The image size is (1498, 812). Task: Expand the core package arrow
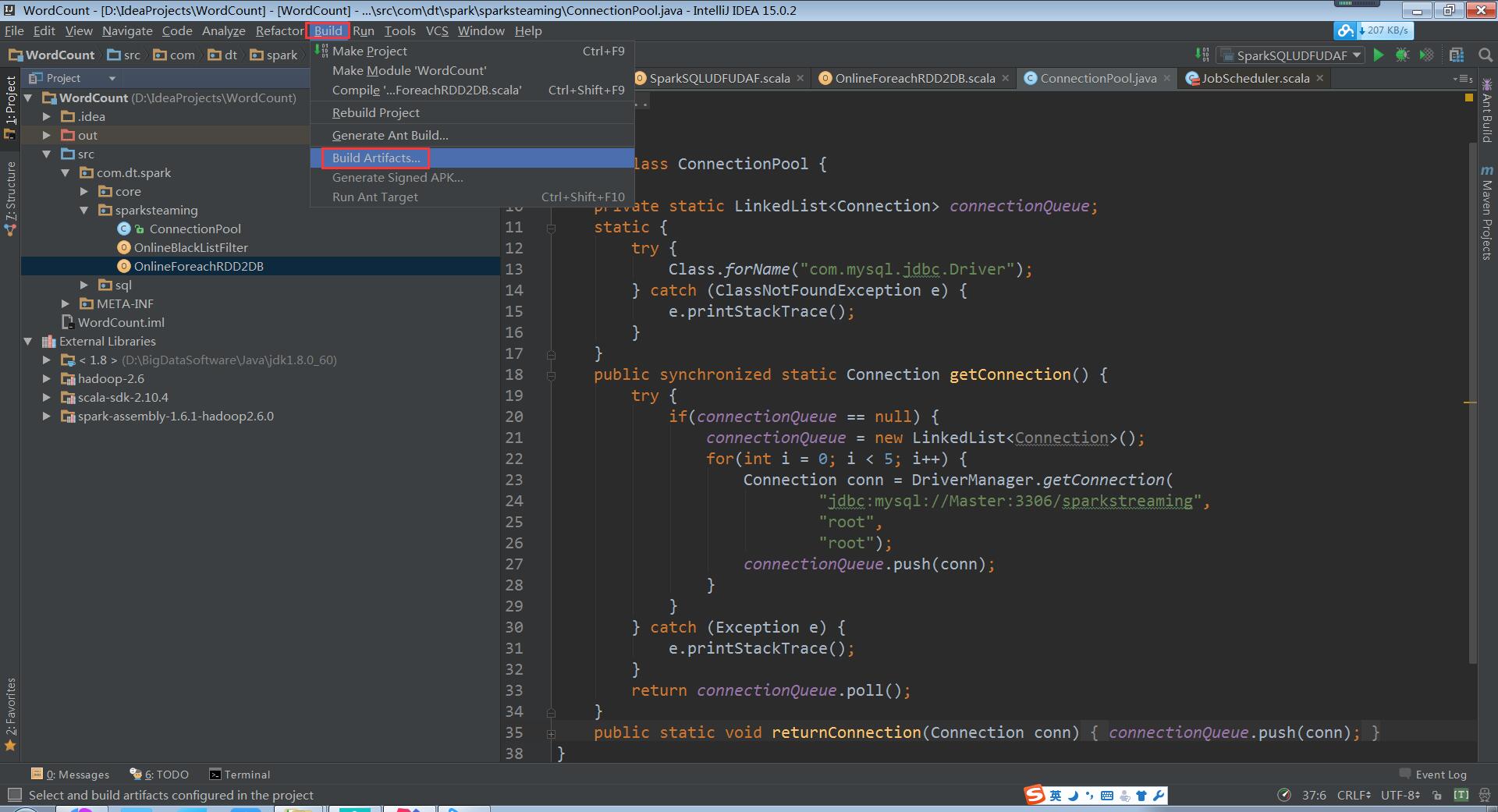tap(84, 191)
